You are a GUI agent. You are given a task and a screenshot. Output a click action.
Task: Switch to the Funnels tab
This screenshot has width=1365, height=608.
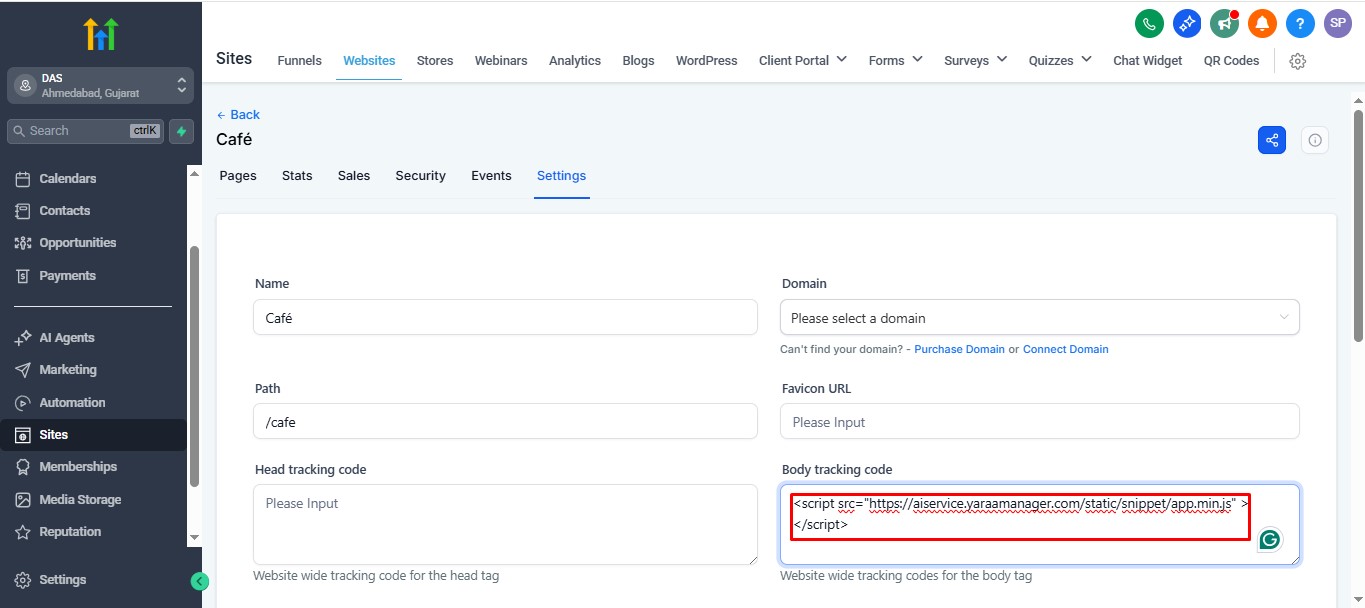(299, 61)
